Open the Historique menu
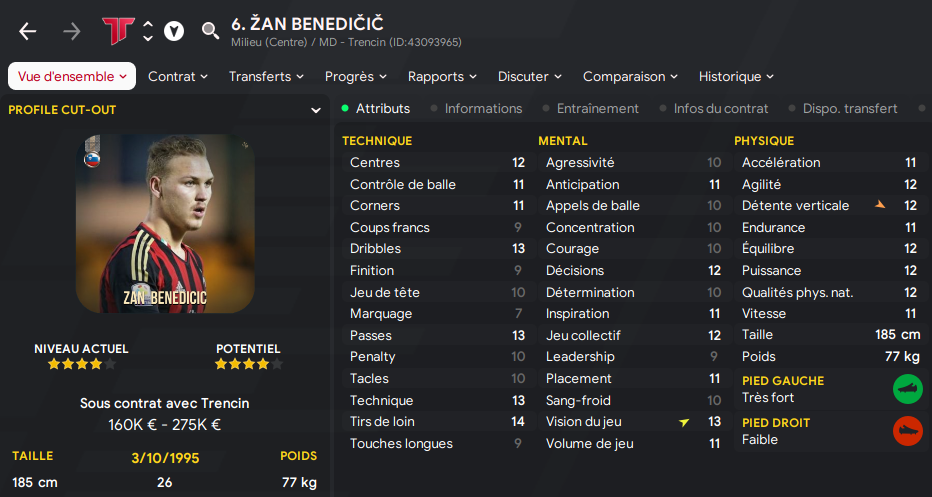The width and height of the screenshot is (932, 497). coord(736,76)
